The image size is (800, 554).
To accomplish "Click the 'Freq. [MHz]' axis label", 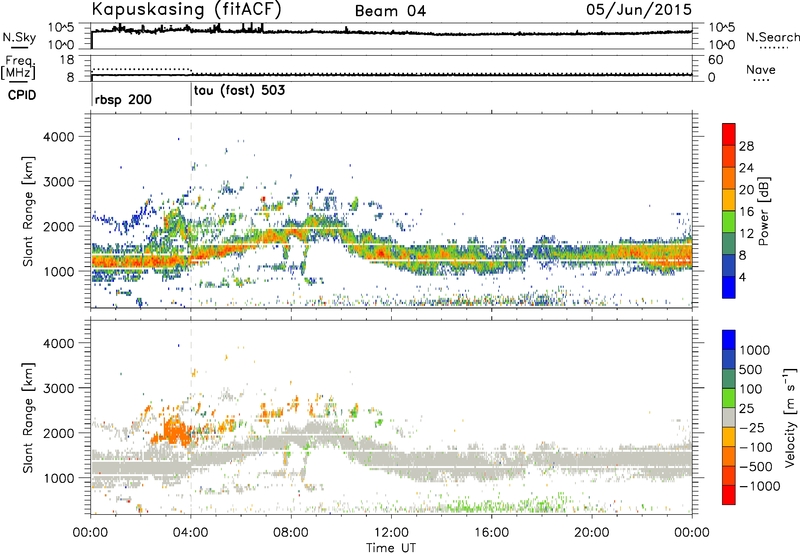I will click(18, 67).
